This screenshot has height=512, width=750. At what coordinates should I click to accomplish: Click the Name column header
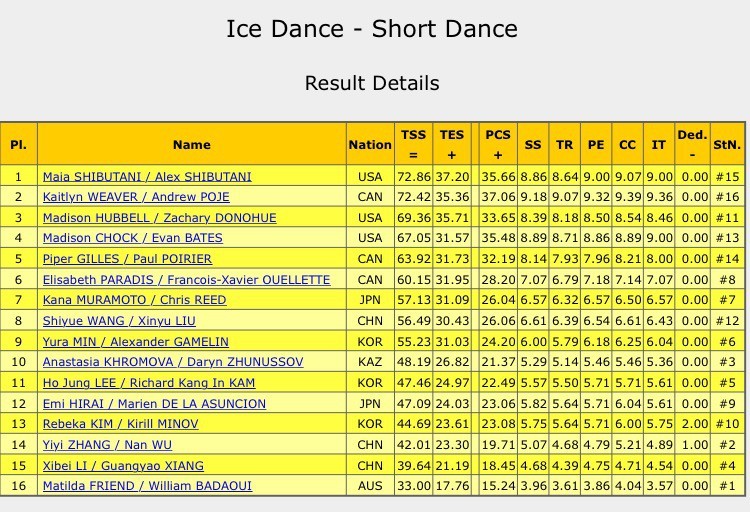click(x=192, y=144)
